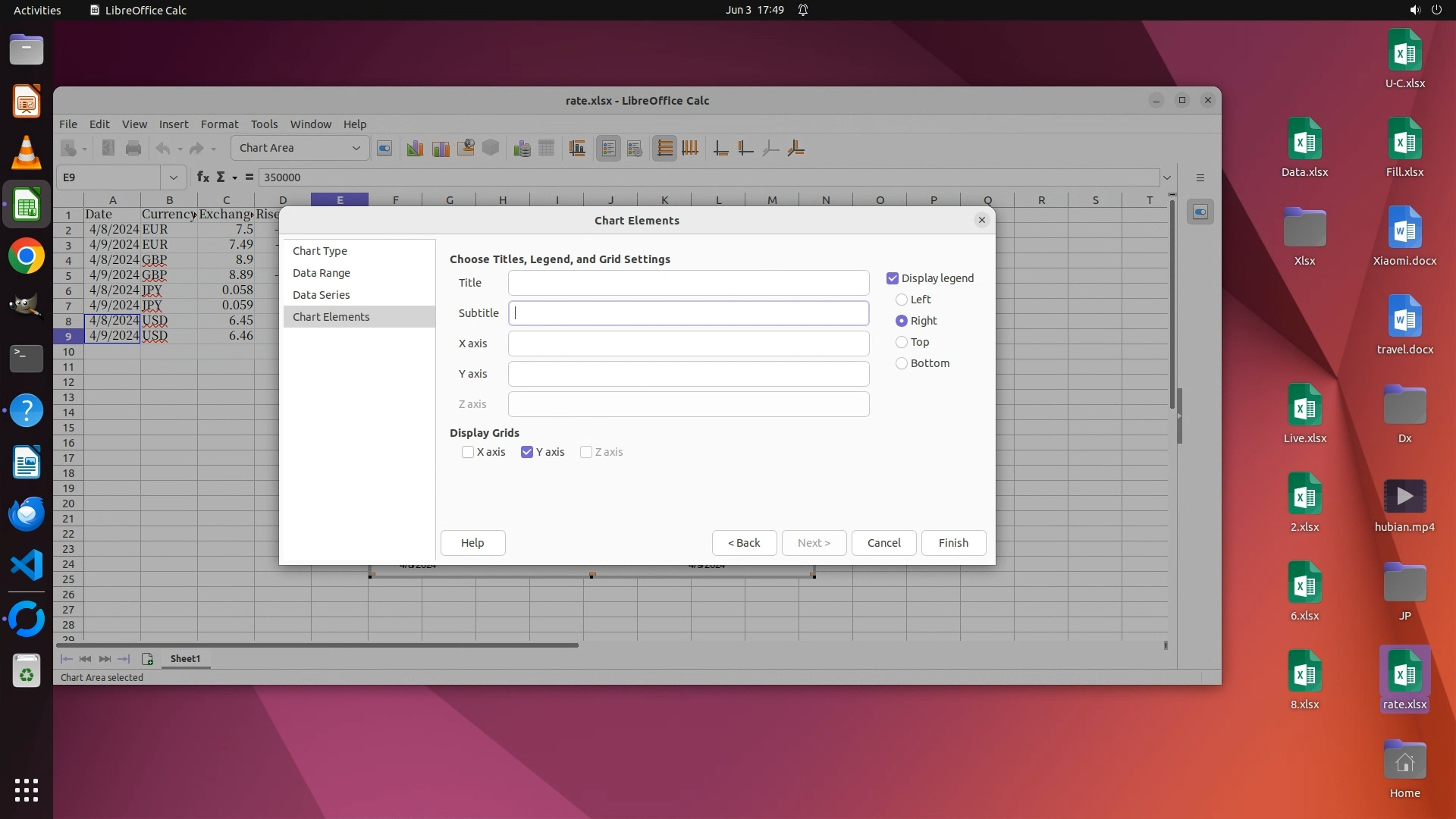This screenshot has width=1456, height=819.
Task: Expand the formula bar arrow
Action: [x=1167, y=177]
